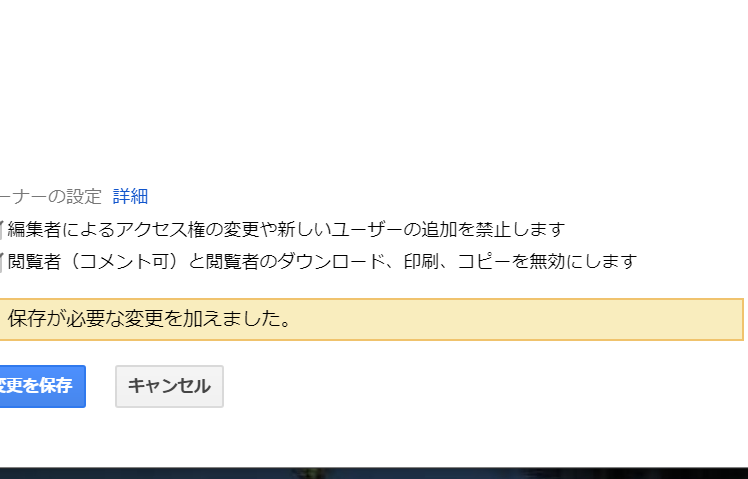Click the ダウンロード、印刷、コピーを無効にします text

[x=457, y=262]
